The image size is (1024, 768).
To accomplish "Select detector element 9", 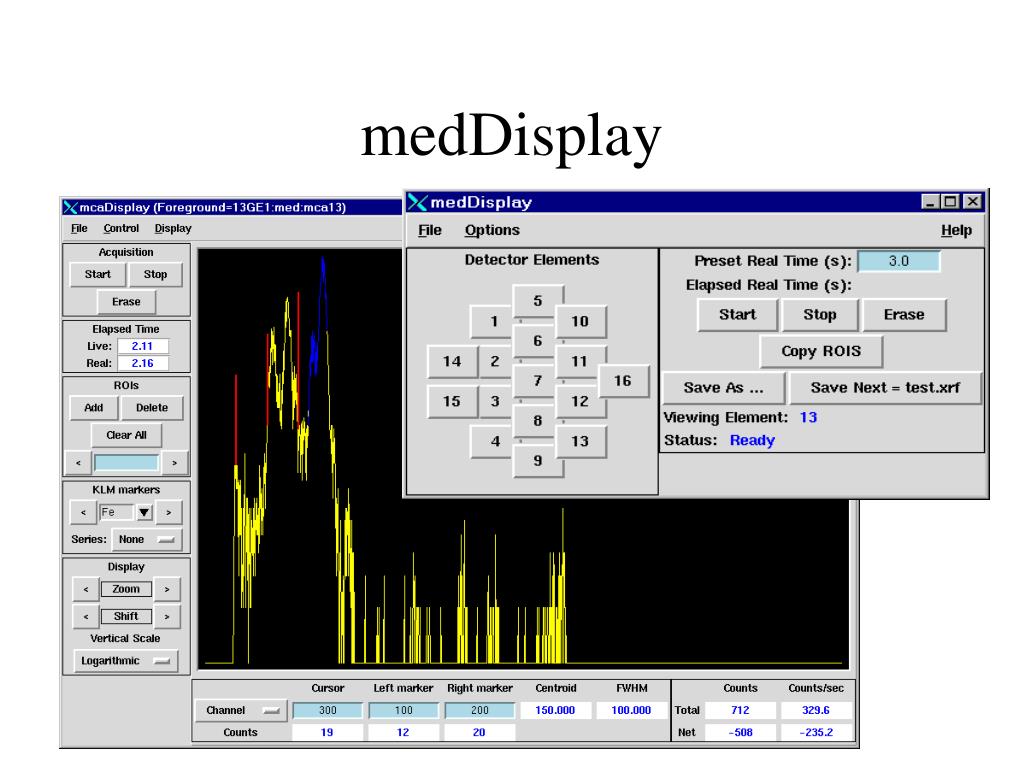I will [538, 461].
